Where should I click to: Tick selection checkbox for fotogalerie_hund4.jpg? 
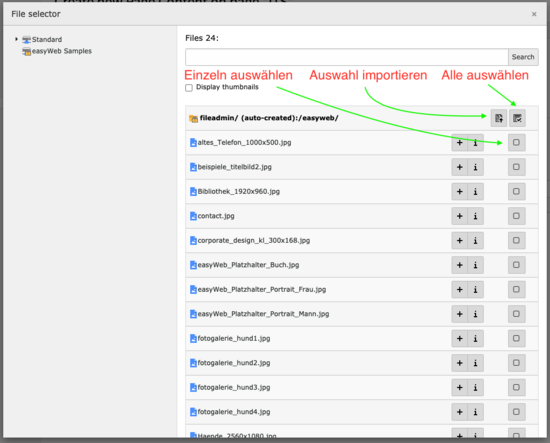517,412
